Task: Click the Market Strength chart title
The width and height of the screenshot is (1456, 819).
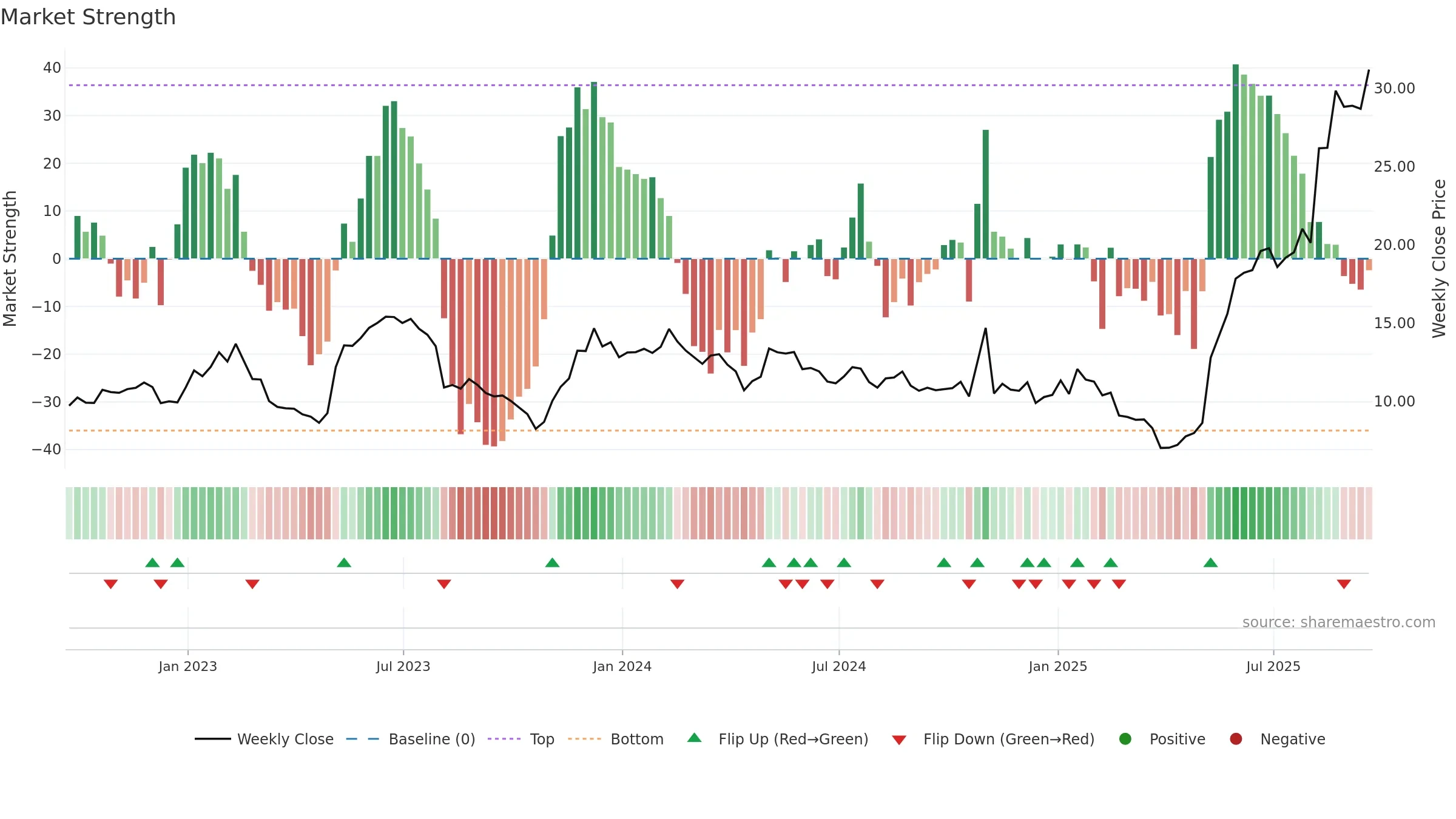Action: coord(89,17)
